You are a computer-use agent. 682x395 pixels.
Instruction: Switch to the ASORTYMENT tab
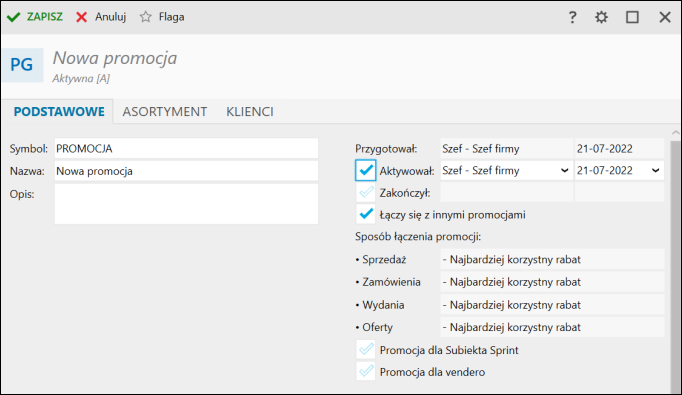click(x=164, y=112)
